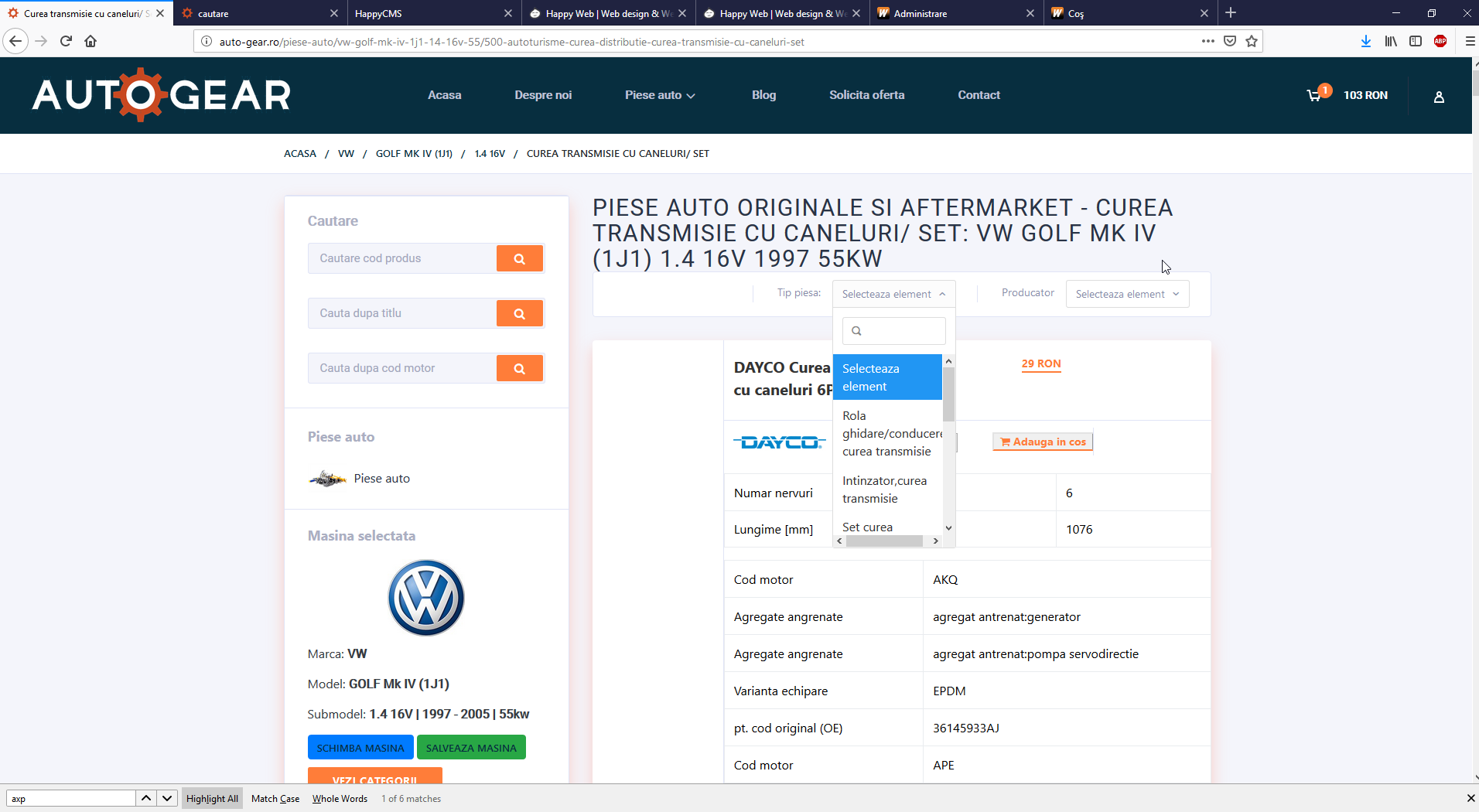Save page to Pocket icon
The height and width of the screenshot is (812, 1479).
(1229, 41)
